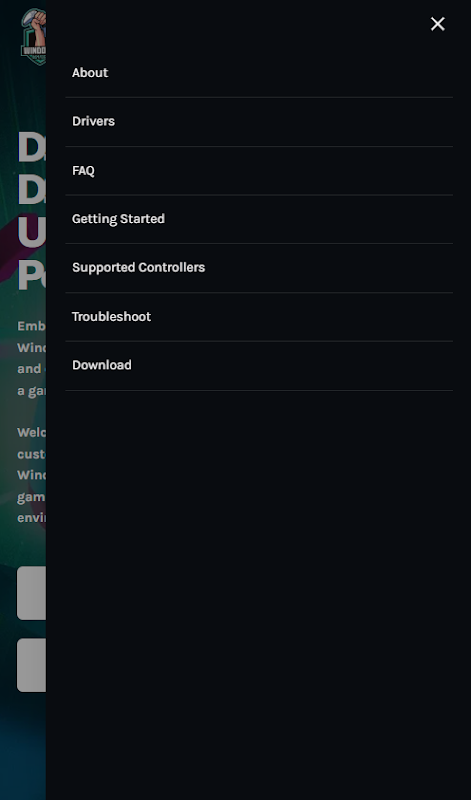Click the empty dark drawer area below Download
This screenshot has height=800, width=471.
click(x=259, y=592)
